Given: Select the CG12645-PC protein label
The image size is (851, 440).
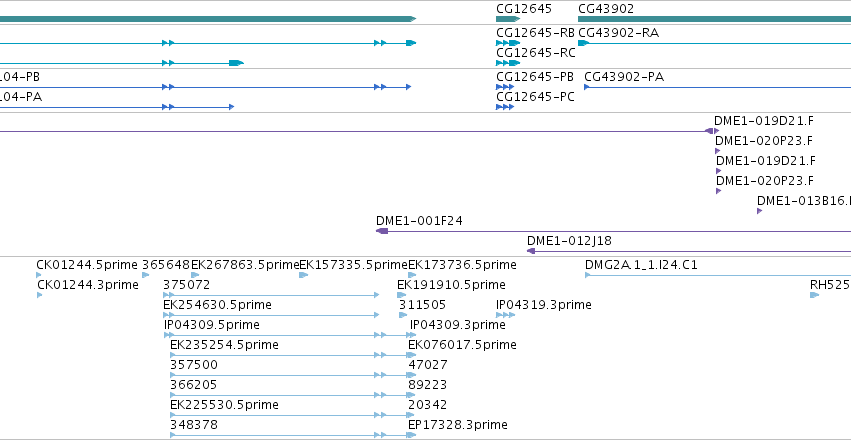Looking at the screenshot, I should 535,97.
